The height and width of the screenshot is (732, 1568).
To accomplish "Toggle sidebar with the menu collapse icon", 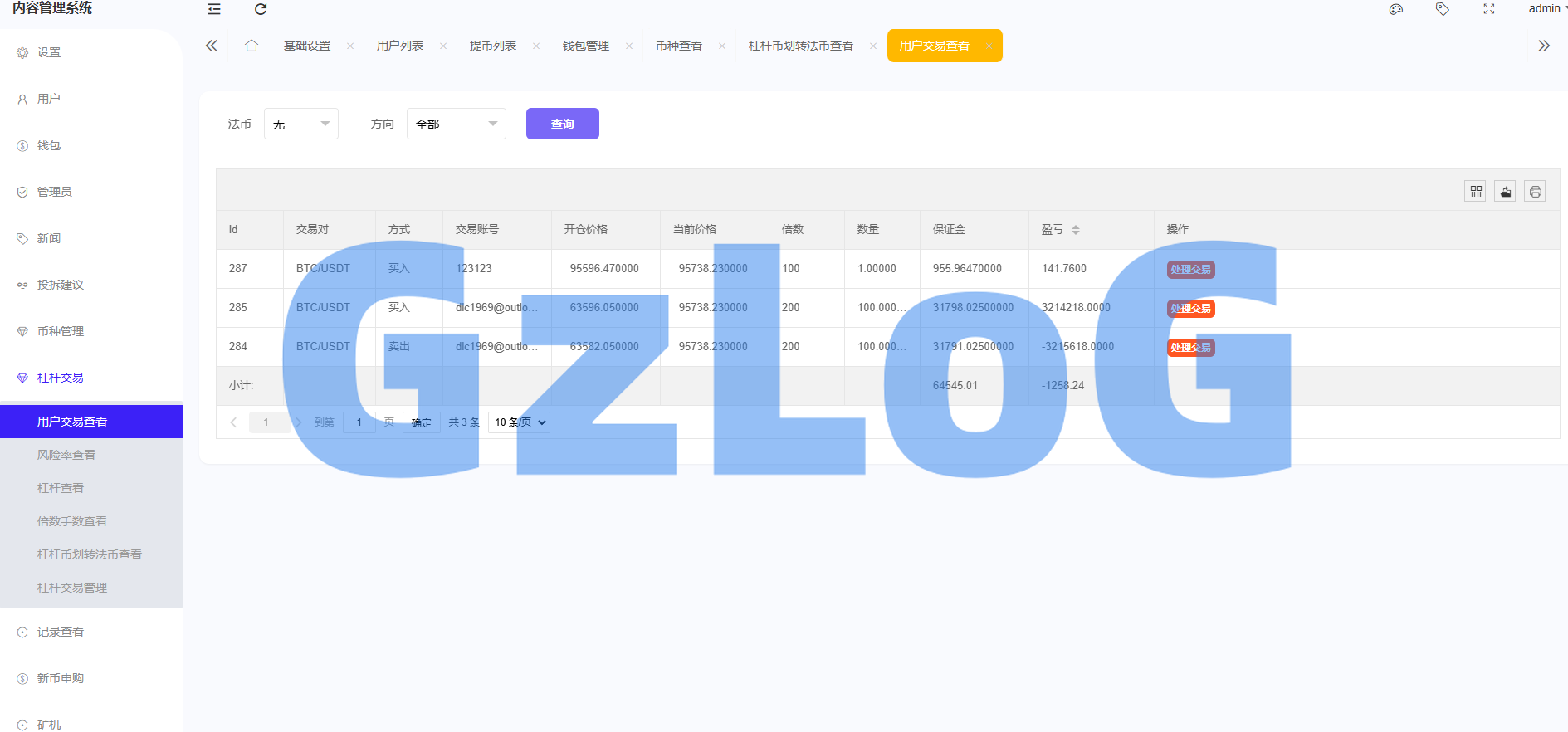I will click(214, 9).
